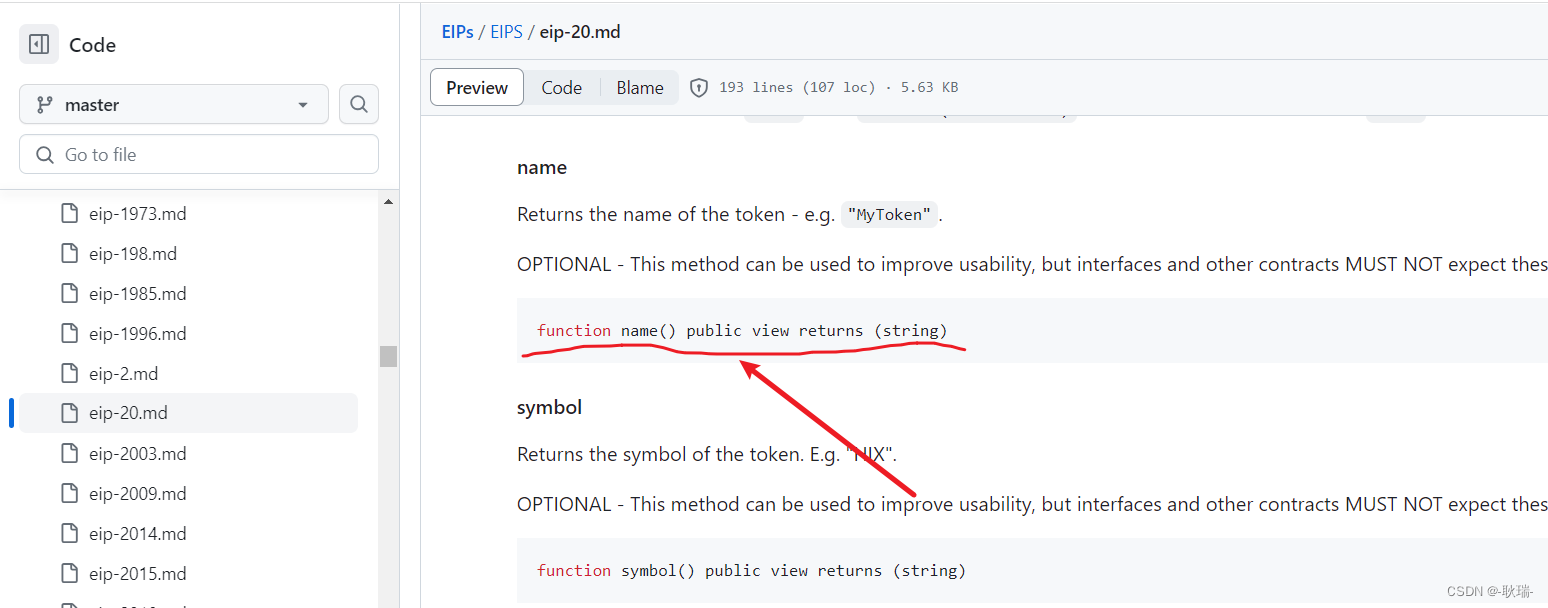Image resolution: width=1548 pixels, height=608 pixels.
Task: Click the document icon beside eip-1973.md
Action: click(x=69, y=213)
